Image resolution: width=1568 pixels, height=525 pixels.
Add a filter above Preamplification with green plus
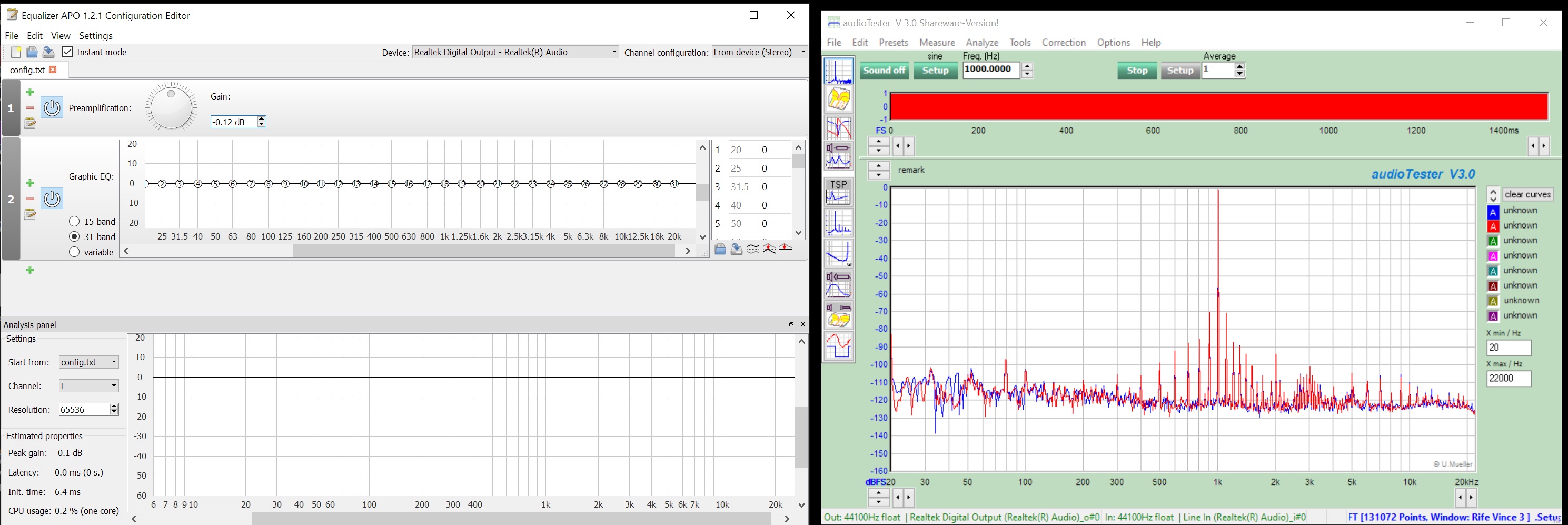click(31, 93)
